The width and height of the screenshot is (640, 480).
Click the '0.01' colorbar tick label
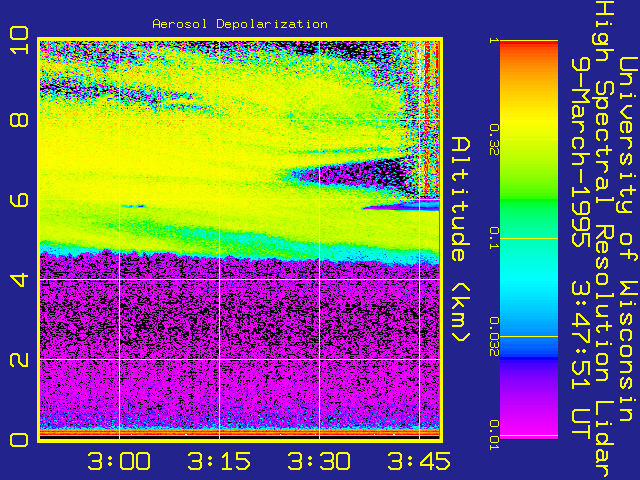[x=493, y=435]
